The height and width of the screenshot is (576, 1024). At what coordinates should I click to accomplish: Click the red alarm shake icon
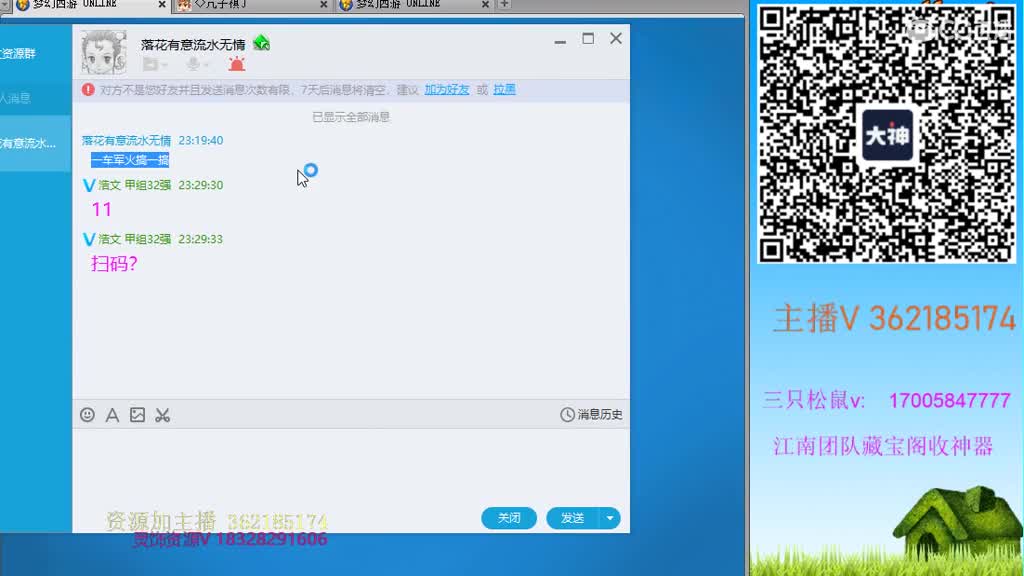pos(237,63)
